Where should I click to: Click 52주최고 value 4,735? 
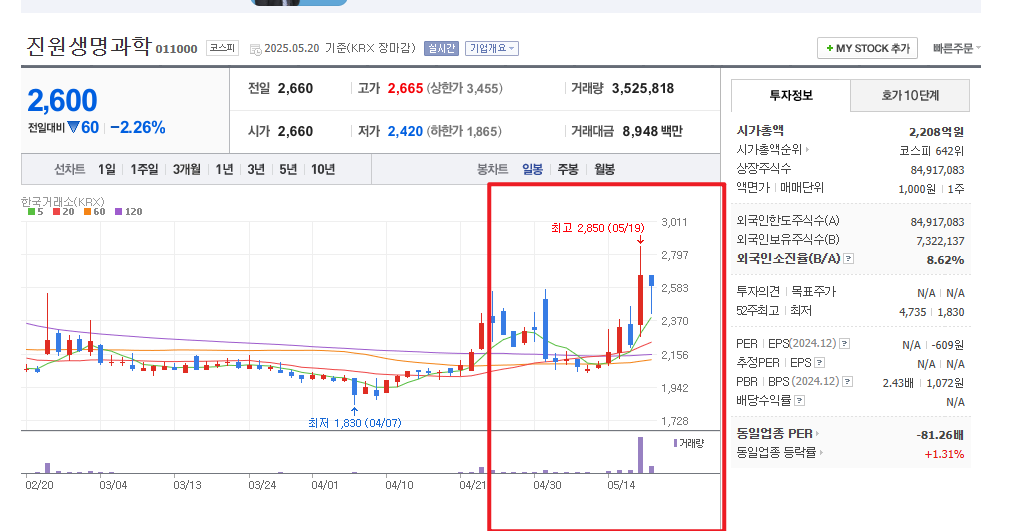click(x=912, y=312)
